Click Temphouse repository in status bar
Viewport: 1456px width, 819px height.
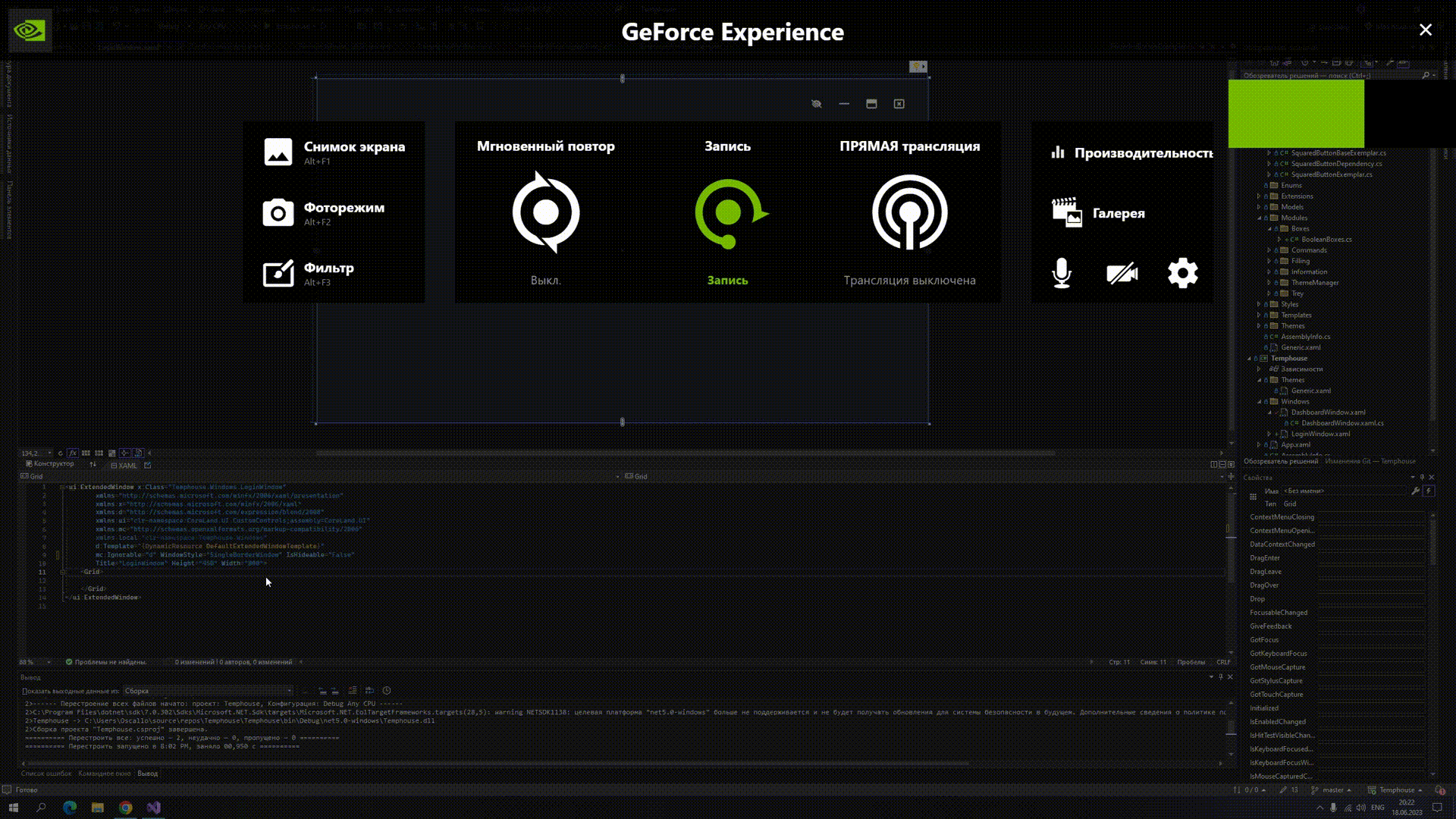click(1395, 790)
